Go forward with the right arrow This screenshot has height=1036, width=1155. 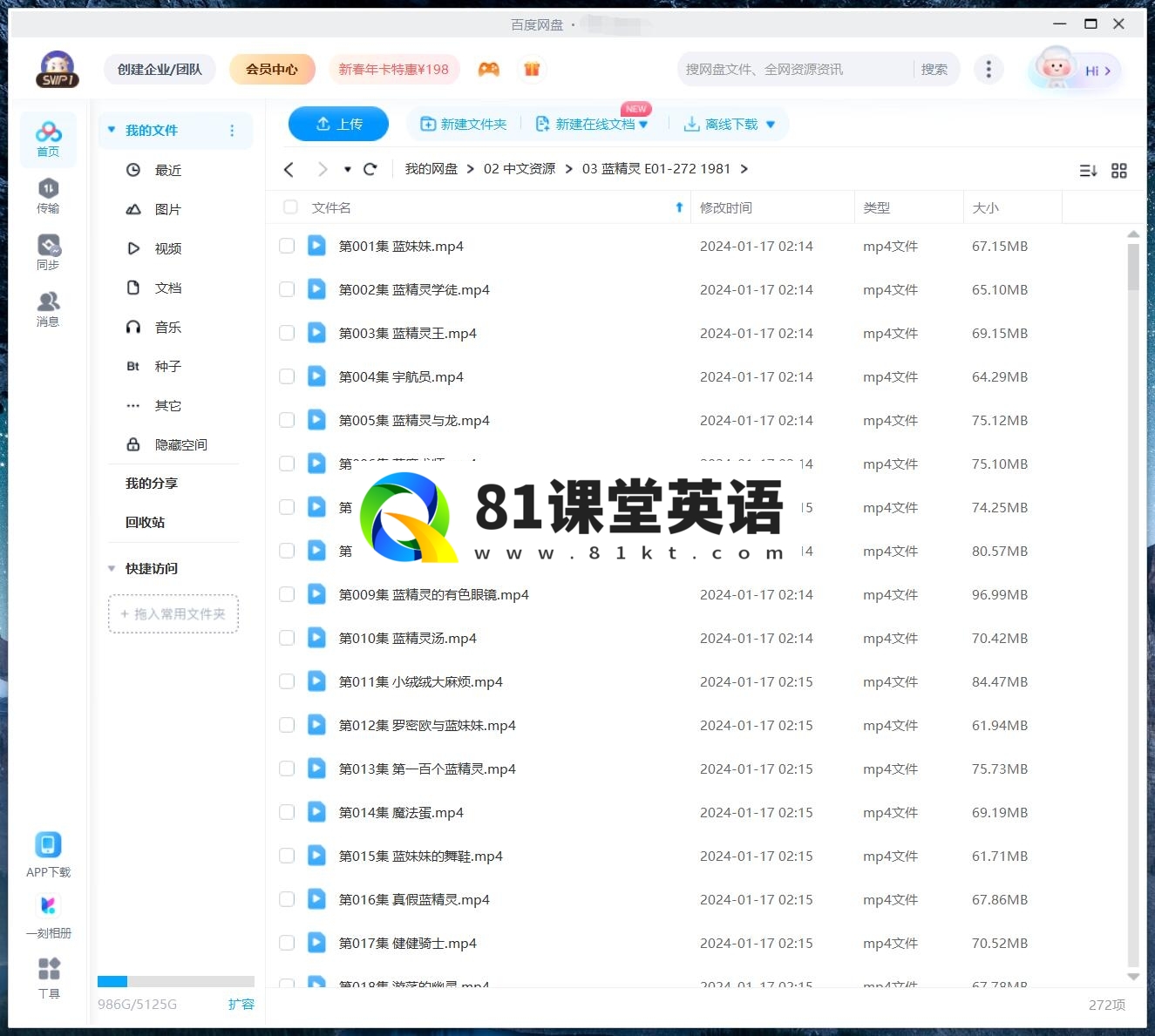click(x=323, y=169)
